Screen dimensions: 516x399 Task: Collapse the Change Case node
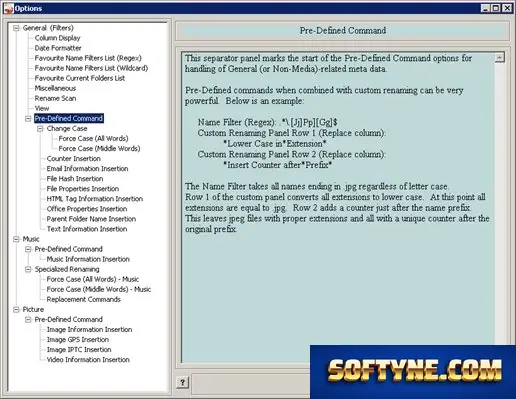coord(40,129)
